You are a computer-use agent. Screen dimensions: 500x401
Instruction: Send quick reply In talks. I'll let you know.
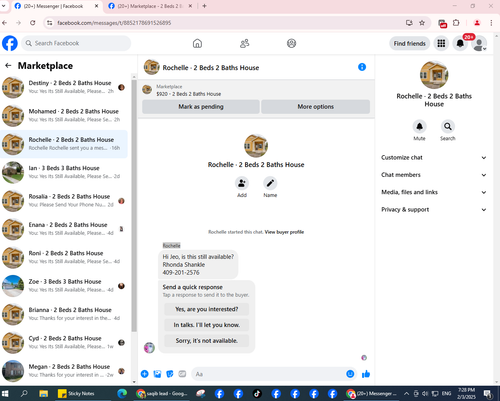(207, 325)
